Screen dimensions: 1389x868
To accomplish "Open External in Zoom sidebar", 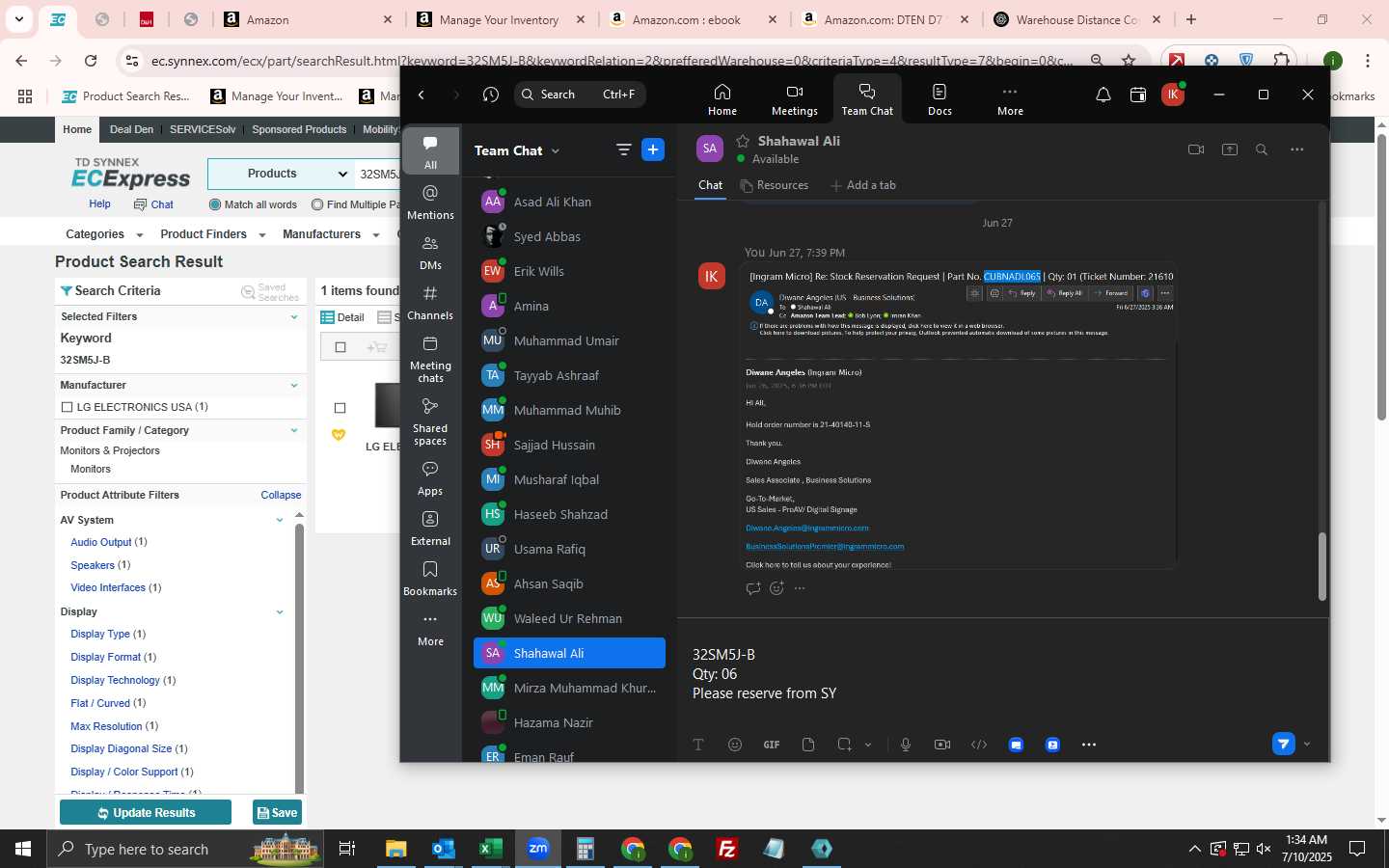I will [430, 529].
